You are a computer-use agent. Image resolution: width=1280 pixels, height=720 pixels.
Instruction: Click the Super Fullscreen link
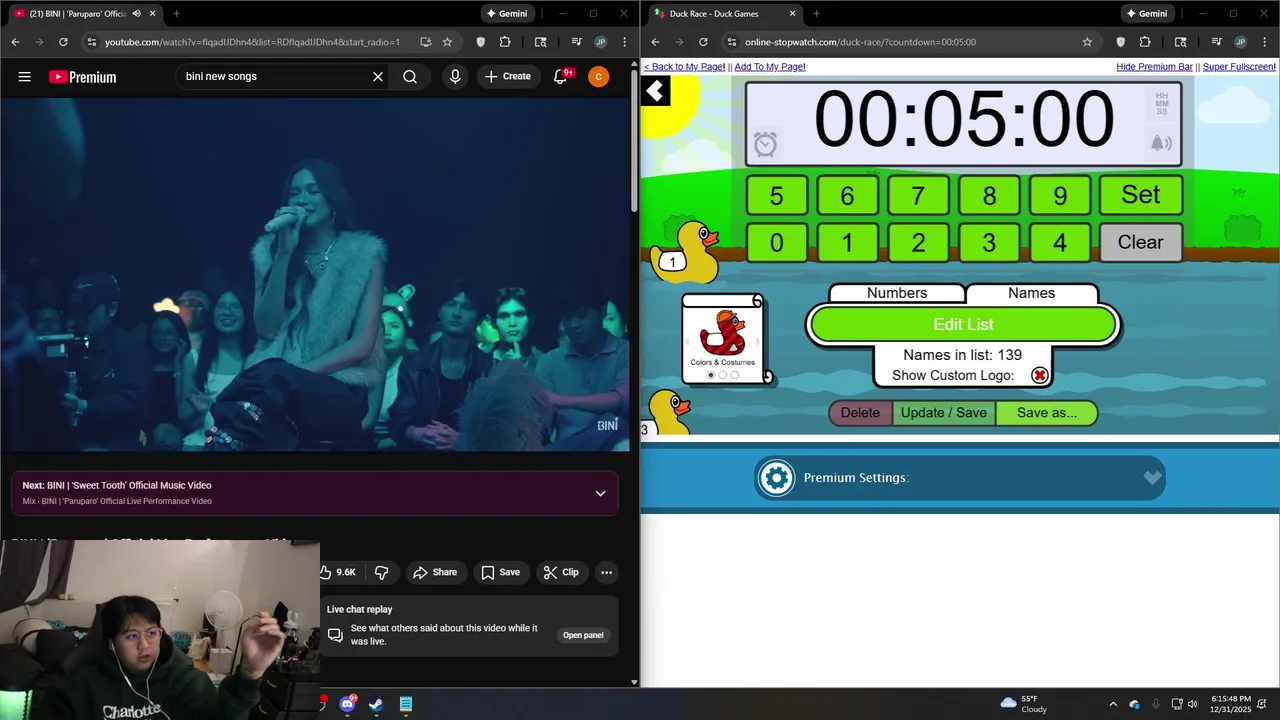(x=1239, y=67)
